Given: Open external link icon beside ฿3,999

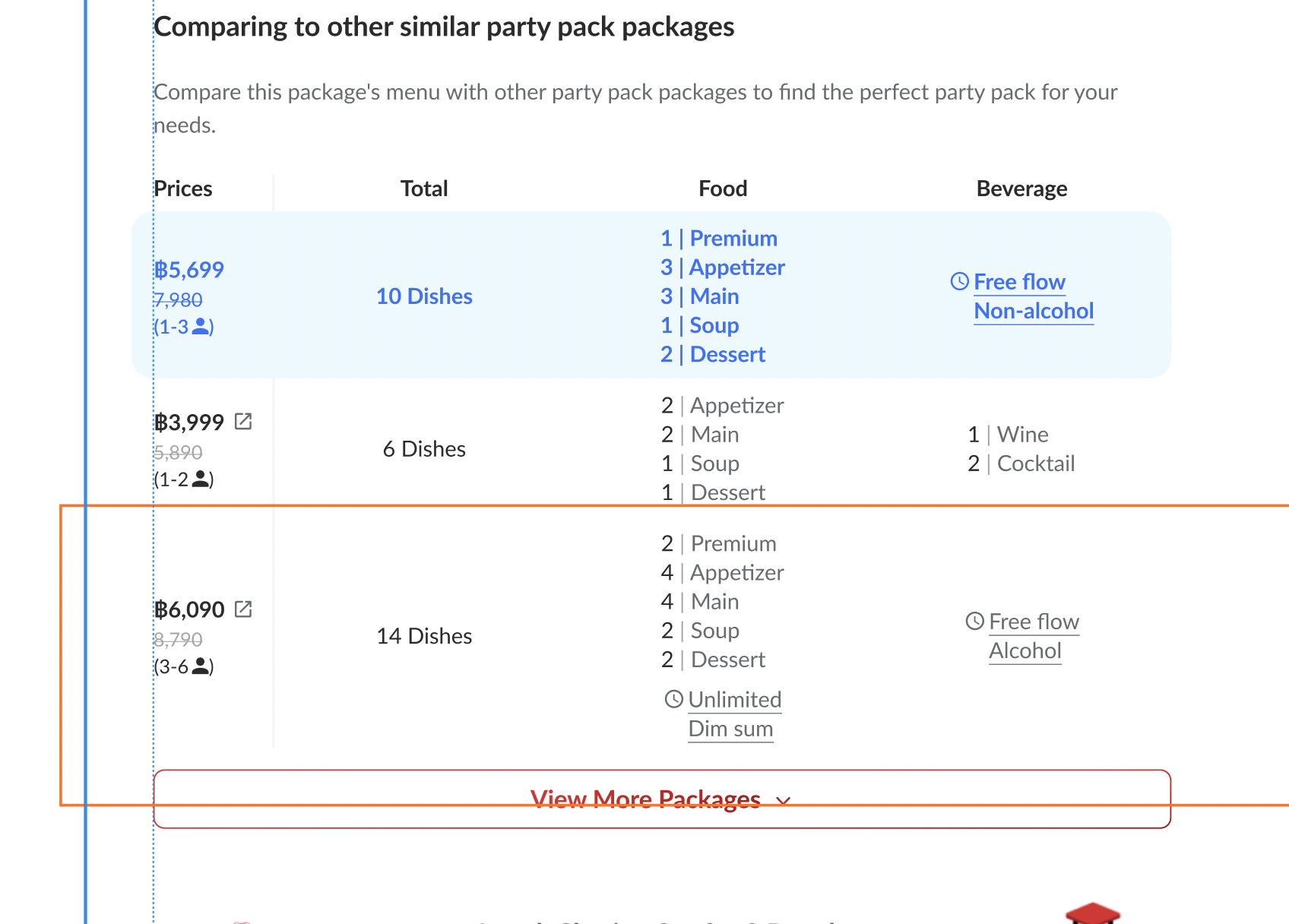Looking at the screenshot, I should click(243, 422).
